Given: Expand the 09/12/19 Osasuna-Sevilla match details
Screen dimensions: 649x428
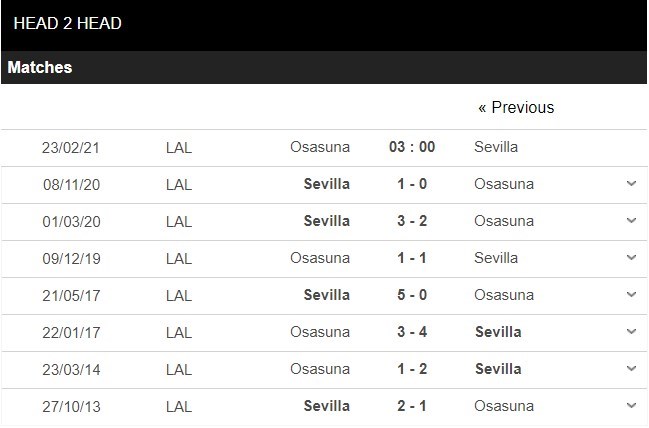Looking at the screenshot, I should click(x=631, y=258).
